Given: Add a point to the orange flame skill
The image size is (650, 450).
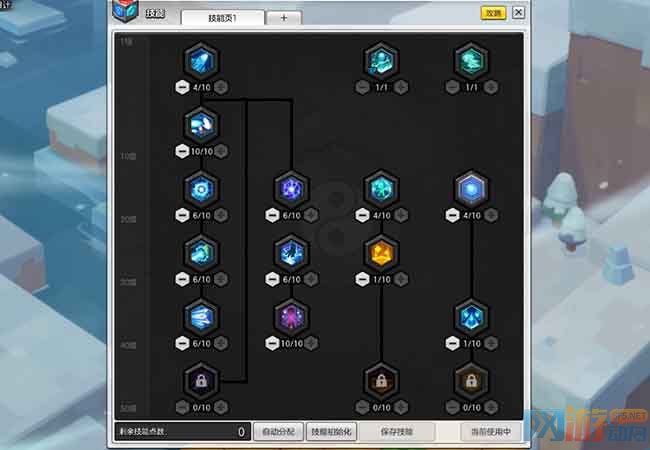Looking at the screenshot, I should click(x=401, y=279).
